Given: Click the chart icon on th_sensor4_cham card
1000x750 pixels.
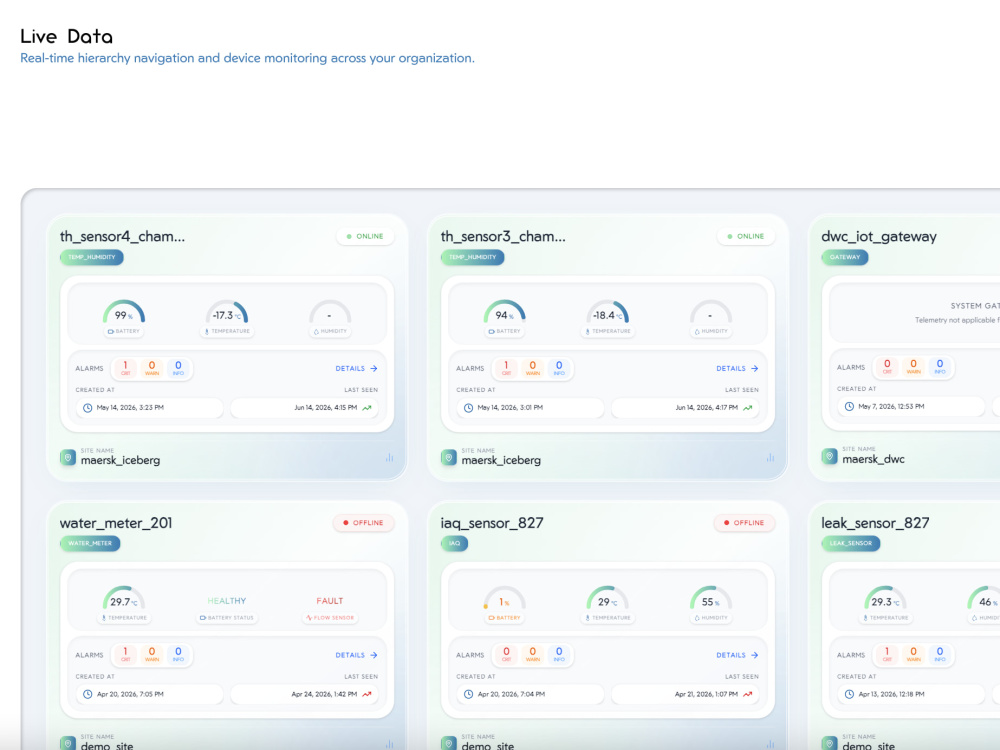Looking at the screenshot, I should pos(389,458).
